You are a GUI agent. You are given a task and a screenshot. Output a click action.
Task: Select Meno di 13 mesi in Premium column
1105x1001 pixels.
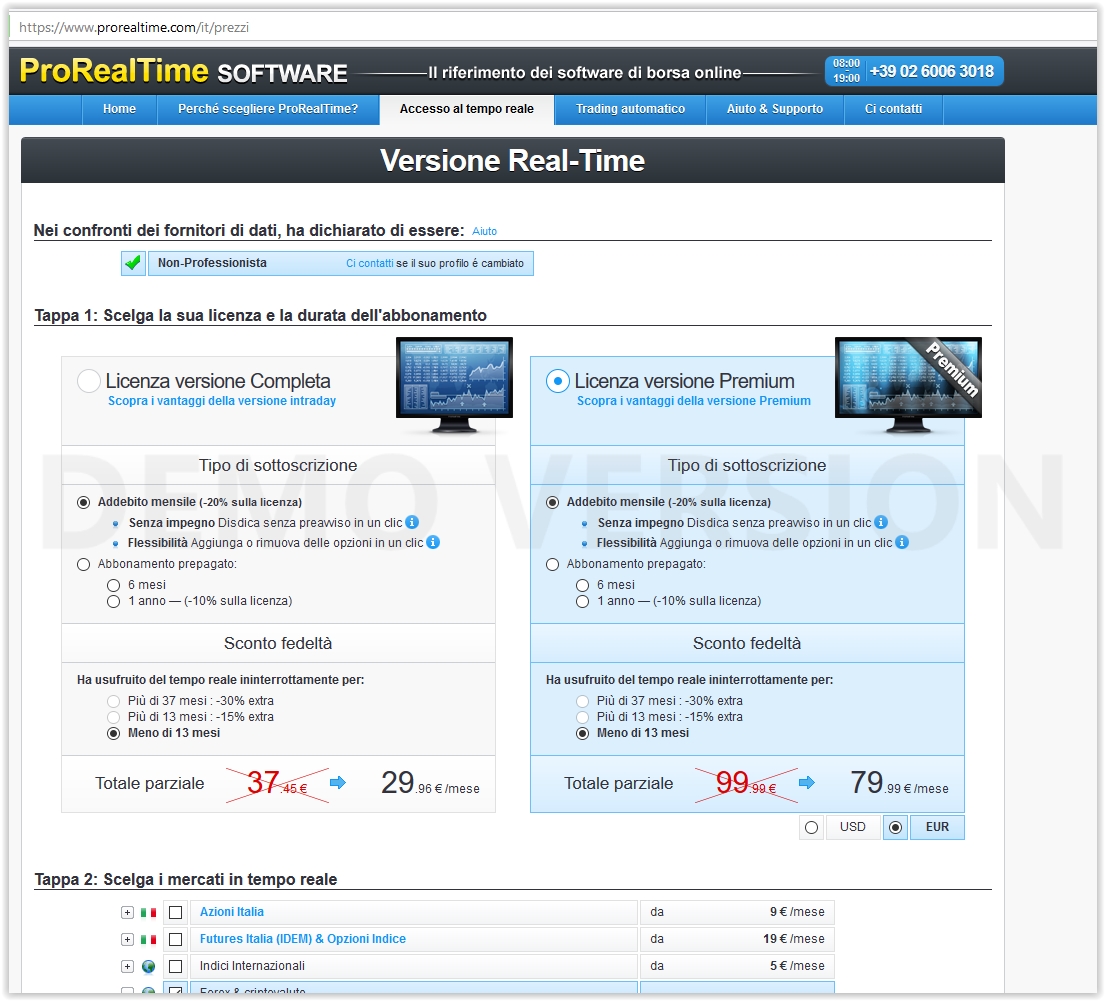pyautogui.click(x=582, y=734)
